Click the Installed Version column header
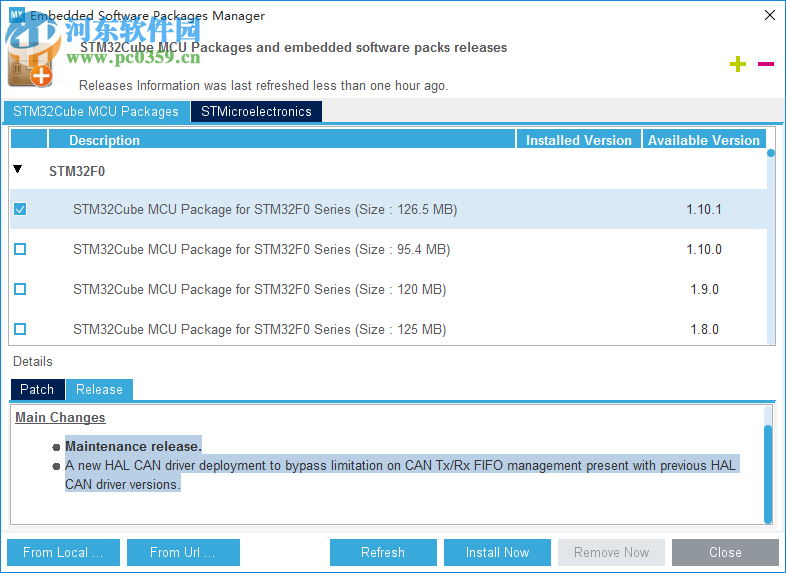 click(578, 139)
